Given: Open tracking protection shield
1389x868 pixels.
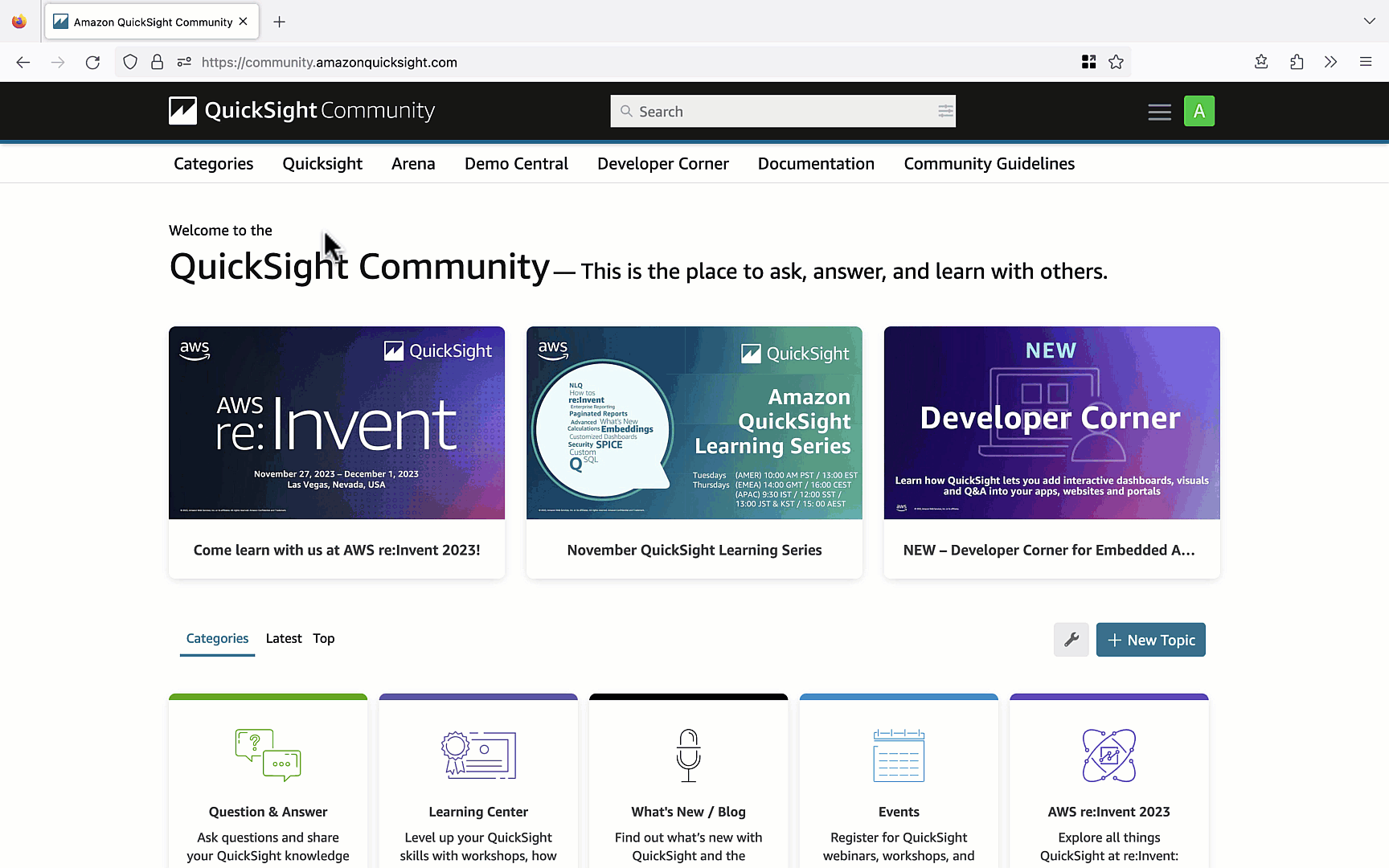Looking at the screenshot, I should 130,62.
